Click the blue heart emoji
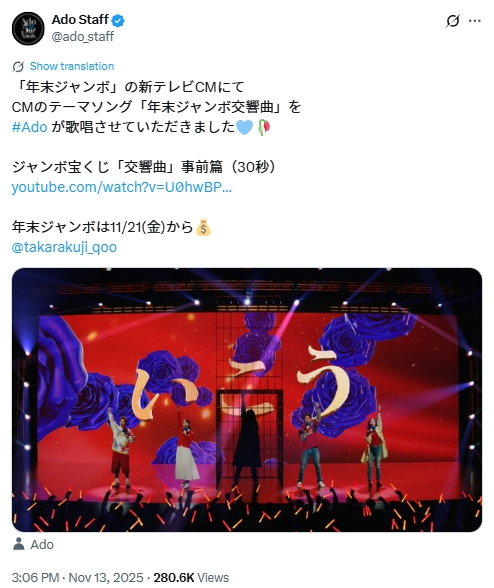494x588 pixels. tap(245, 127)
